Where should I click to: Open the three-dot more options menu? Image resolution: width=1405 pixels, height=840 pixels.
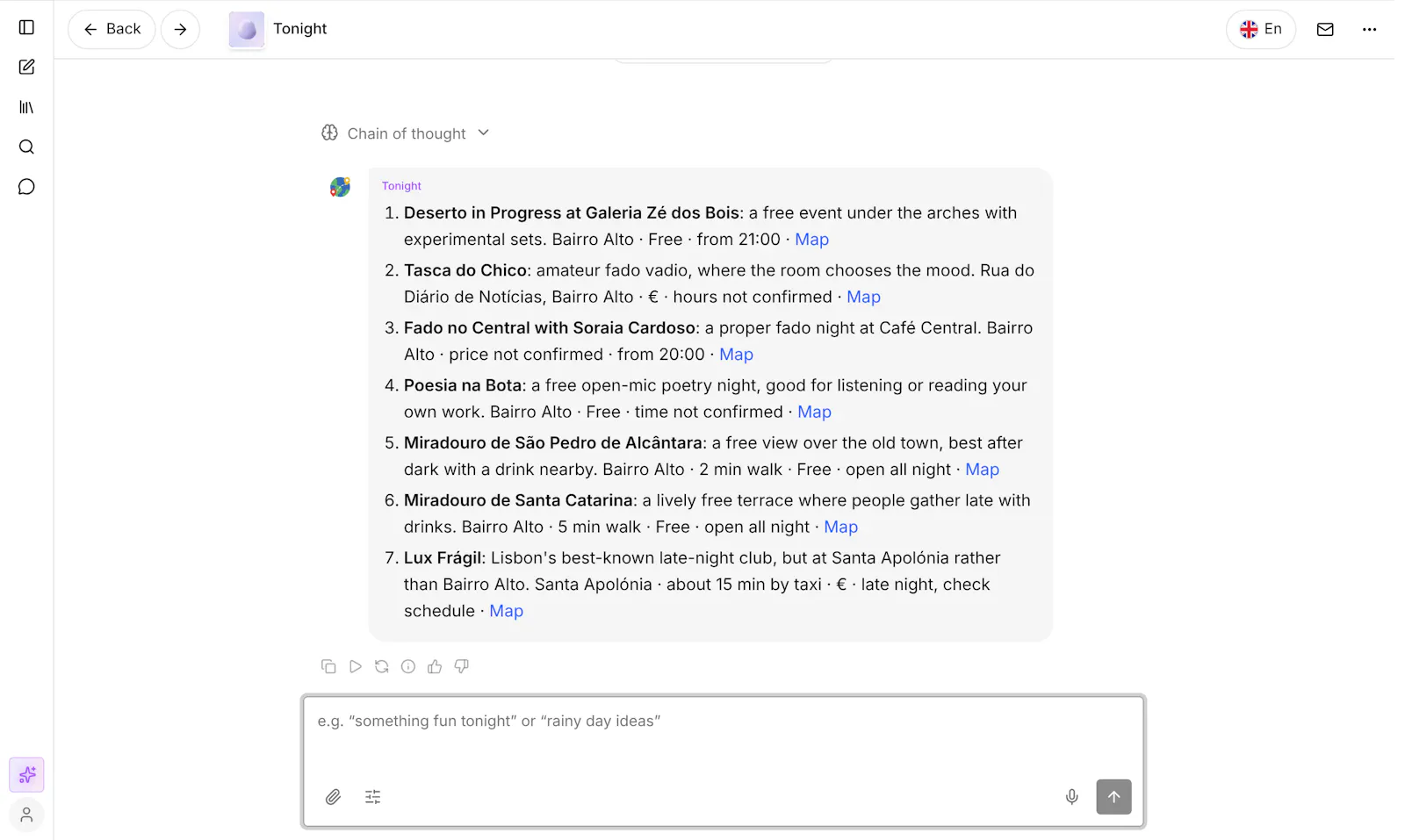(1369, 29)
